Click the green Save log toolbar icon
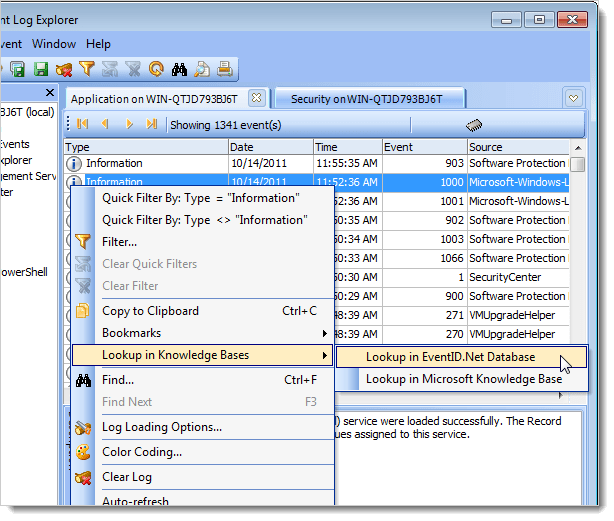614x521 pixels. (41, 69)
